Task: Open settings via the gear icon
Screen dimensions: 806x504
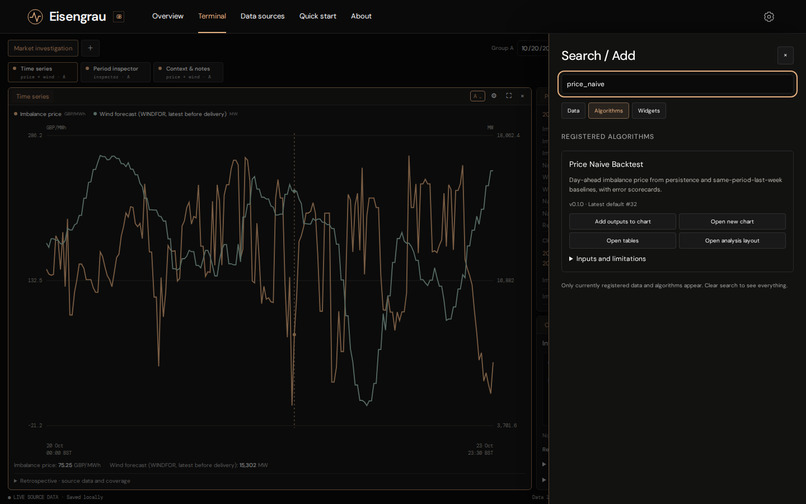Action: coord(768,16)
